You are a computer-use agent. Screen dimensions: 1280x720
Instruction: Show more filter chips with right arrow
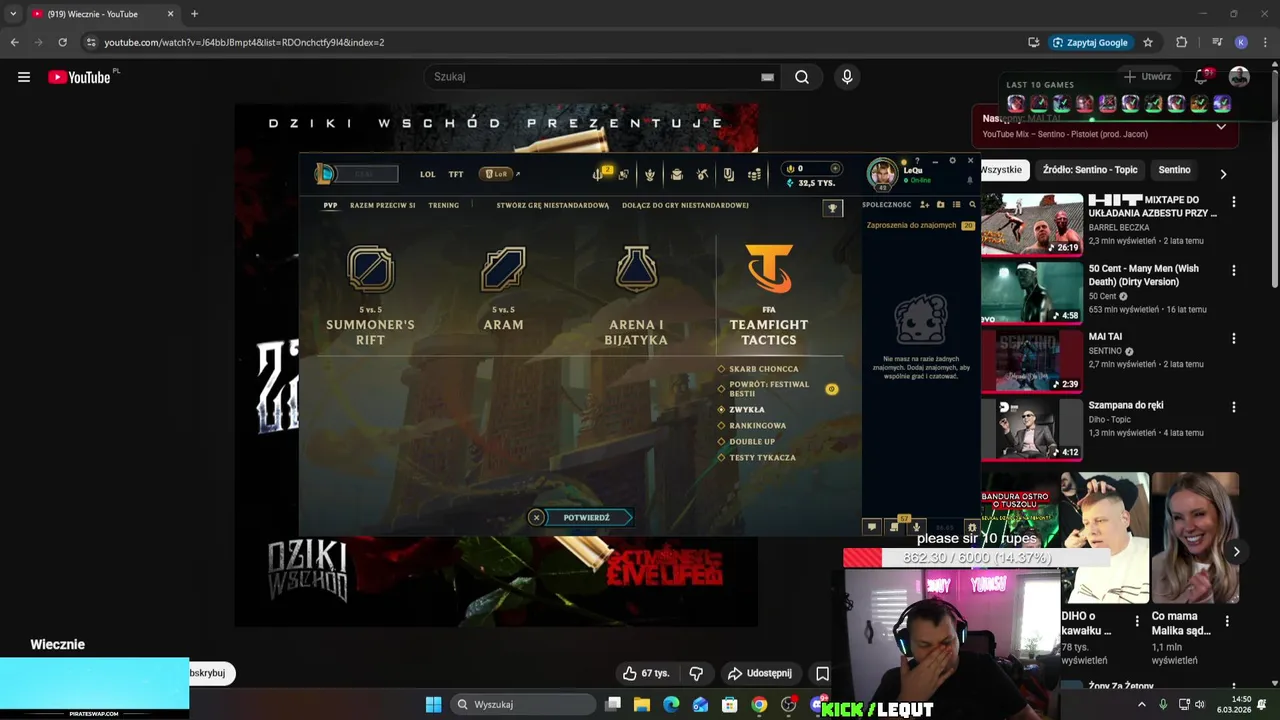[1223, 173]
